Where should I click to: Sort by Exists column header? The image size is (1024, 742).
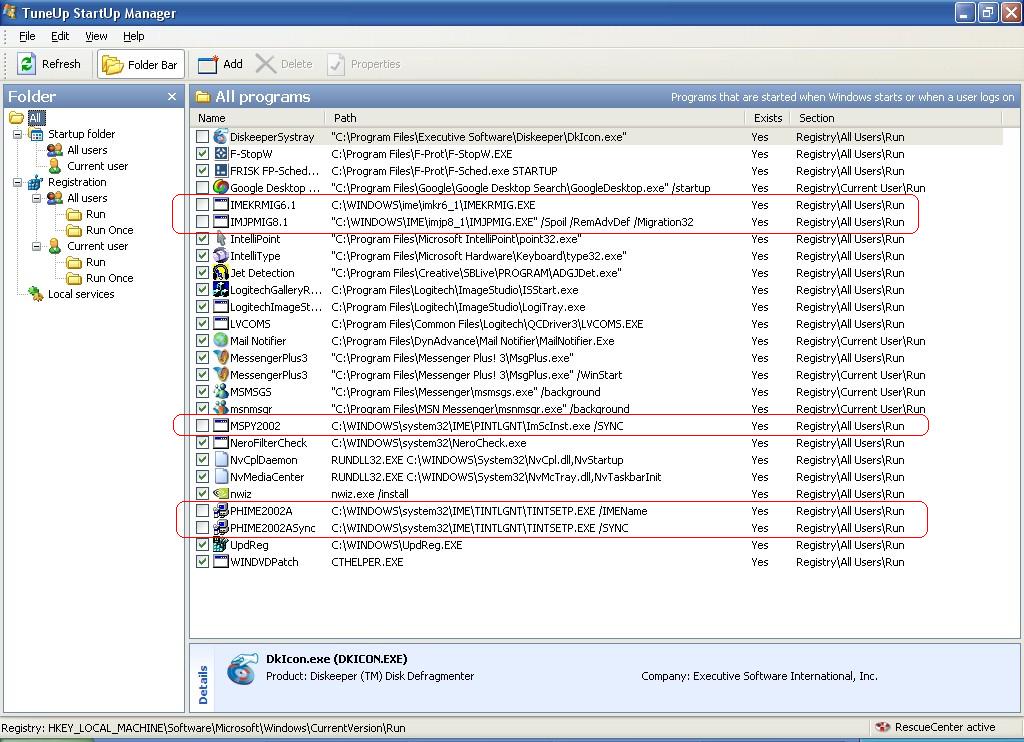tap(767, 118)
